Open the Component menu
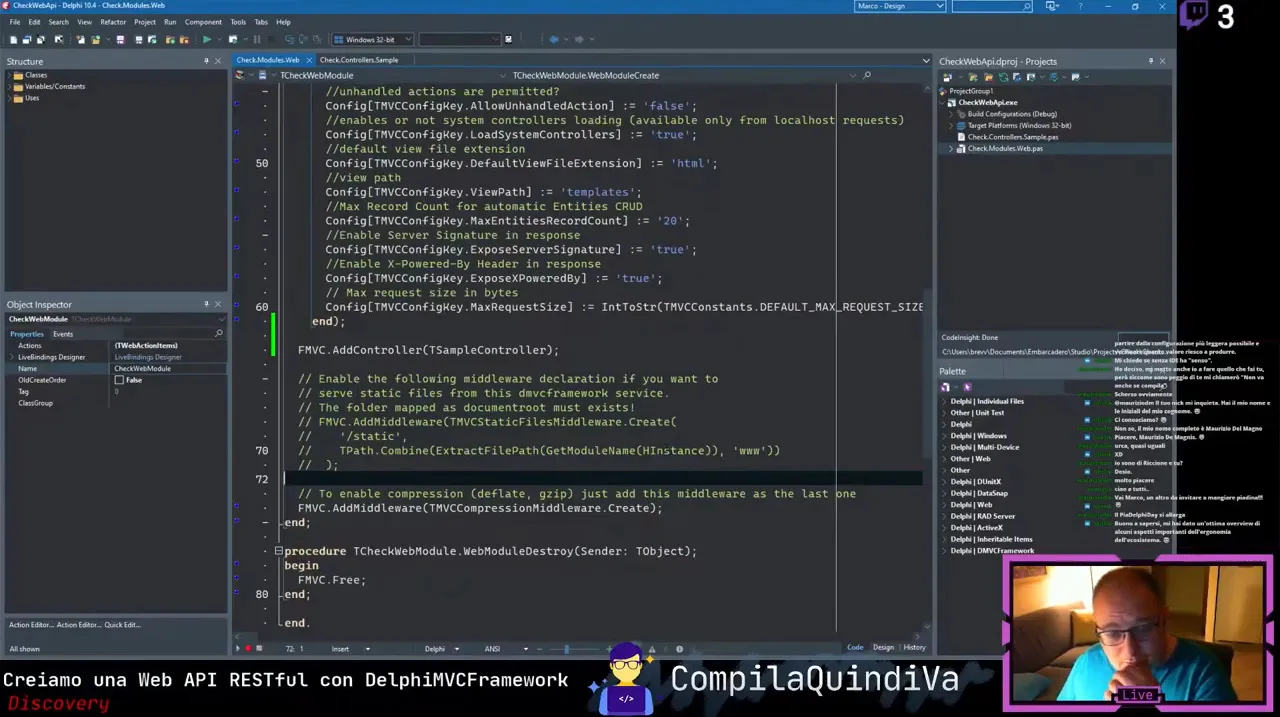This screenshot has height=717, width=1280. pyautogui.click(x=203, y=21)
